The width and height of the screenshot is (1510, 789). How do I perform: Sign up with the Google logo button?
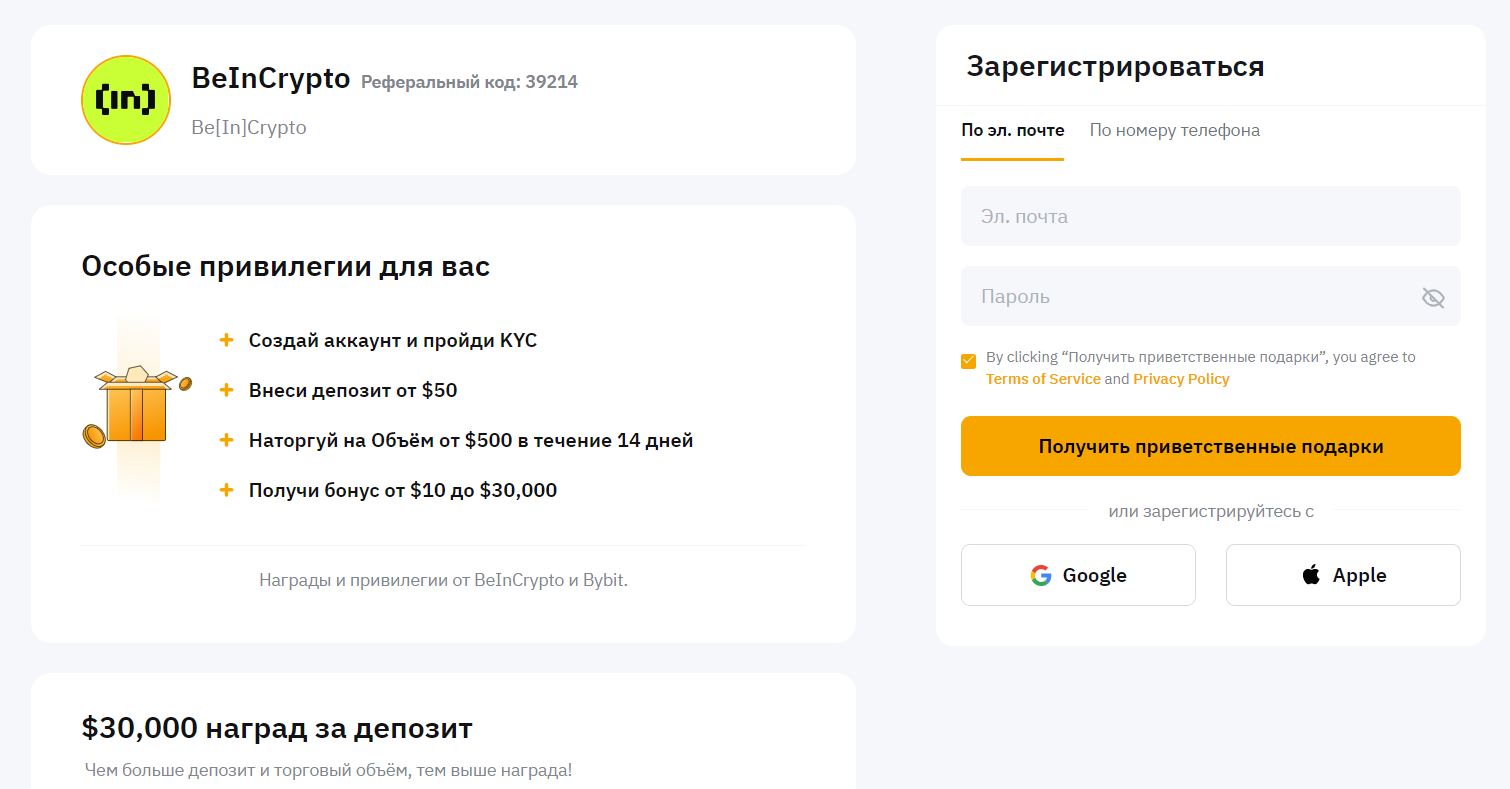pos(1078,575)
